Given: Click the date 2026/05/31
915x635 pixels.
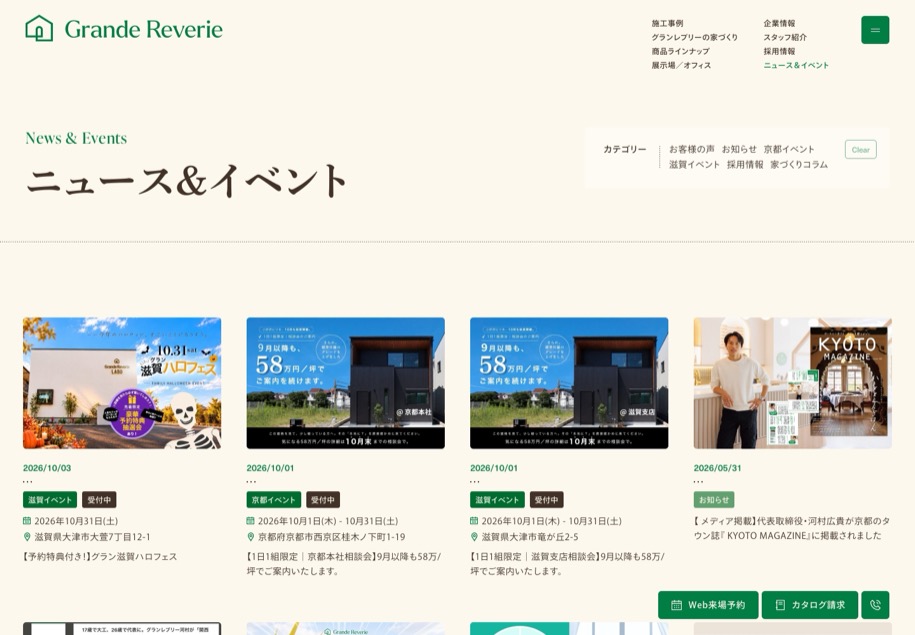Looking at the screenshot, I should (x=717, y=468).
